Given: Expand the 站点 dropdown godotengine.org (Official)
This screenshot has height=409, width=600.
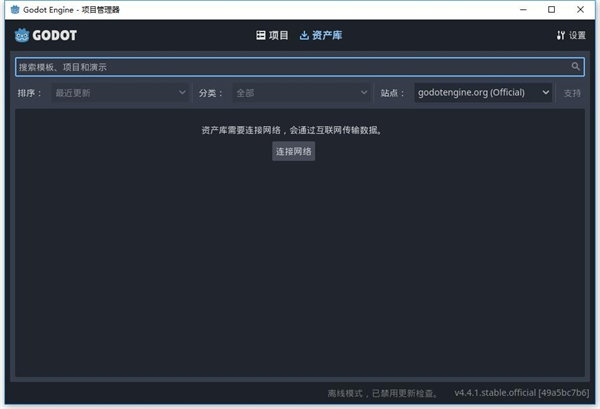Looking at the screenshot, I should 483,93.
